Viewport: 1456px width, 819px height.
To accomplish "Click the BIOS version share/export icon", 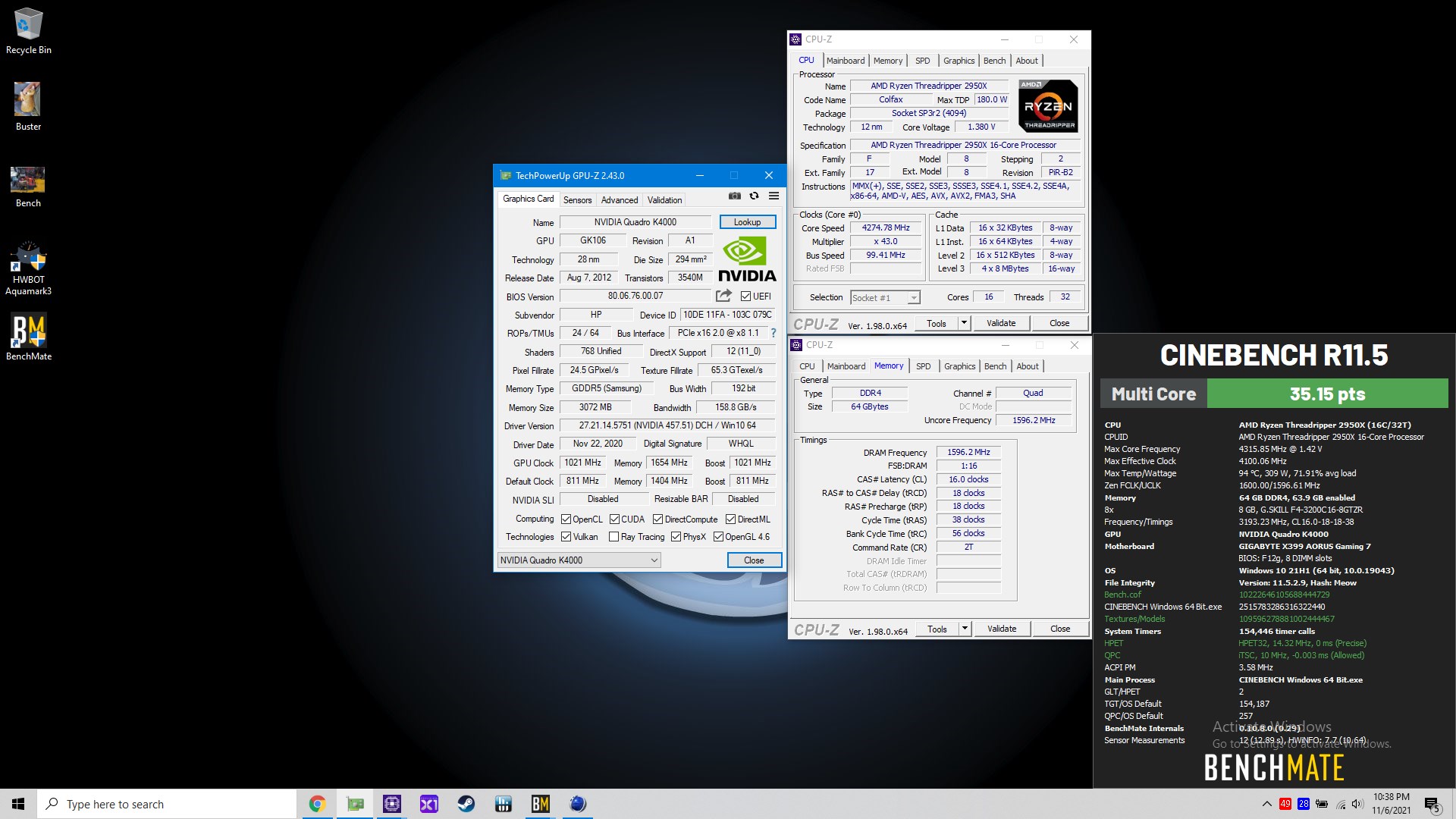I will click(723, 296).
